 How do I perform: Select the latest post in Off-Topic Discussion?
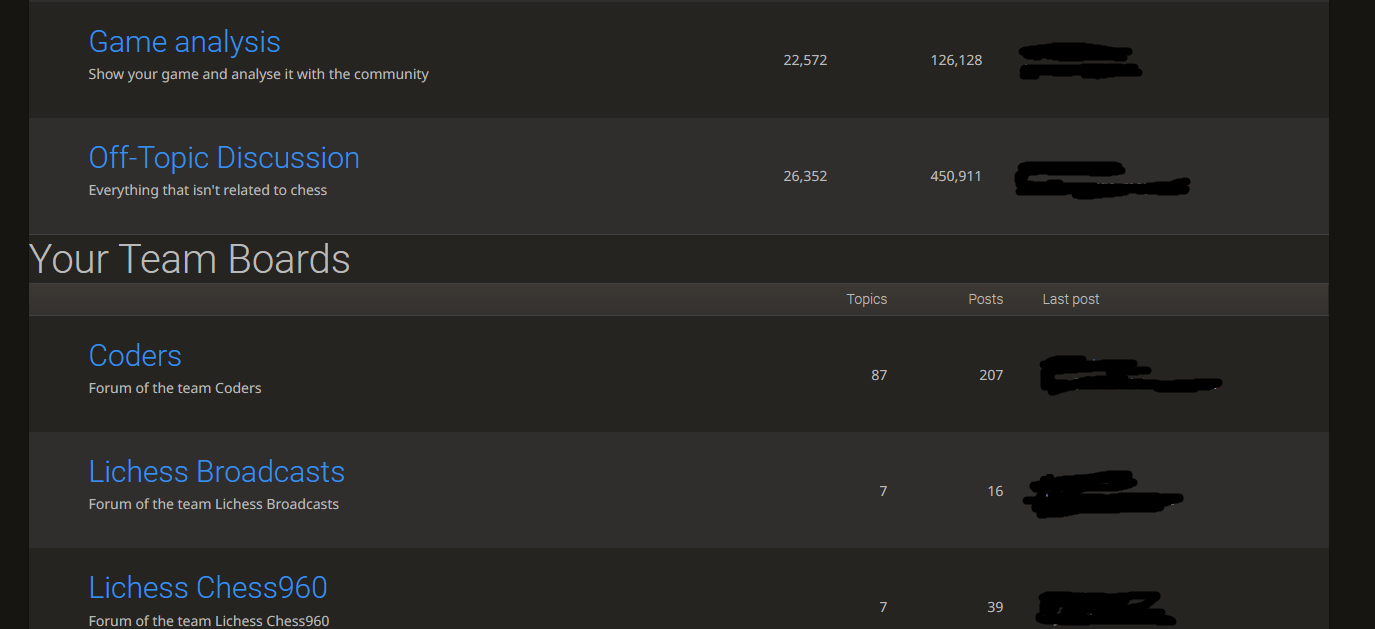click(x=1100, y=180)
